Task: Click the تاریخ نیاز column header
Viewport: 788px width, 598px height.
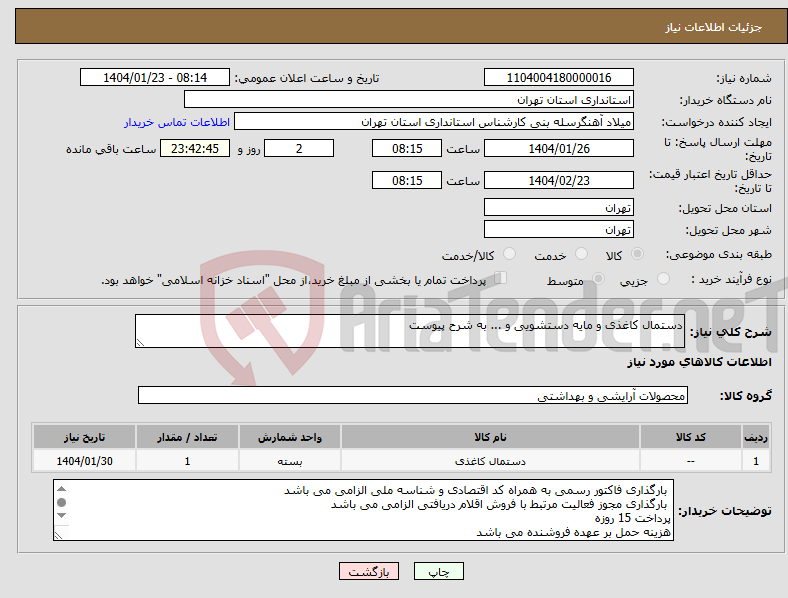Action: point(84,437)
